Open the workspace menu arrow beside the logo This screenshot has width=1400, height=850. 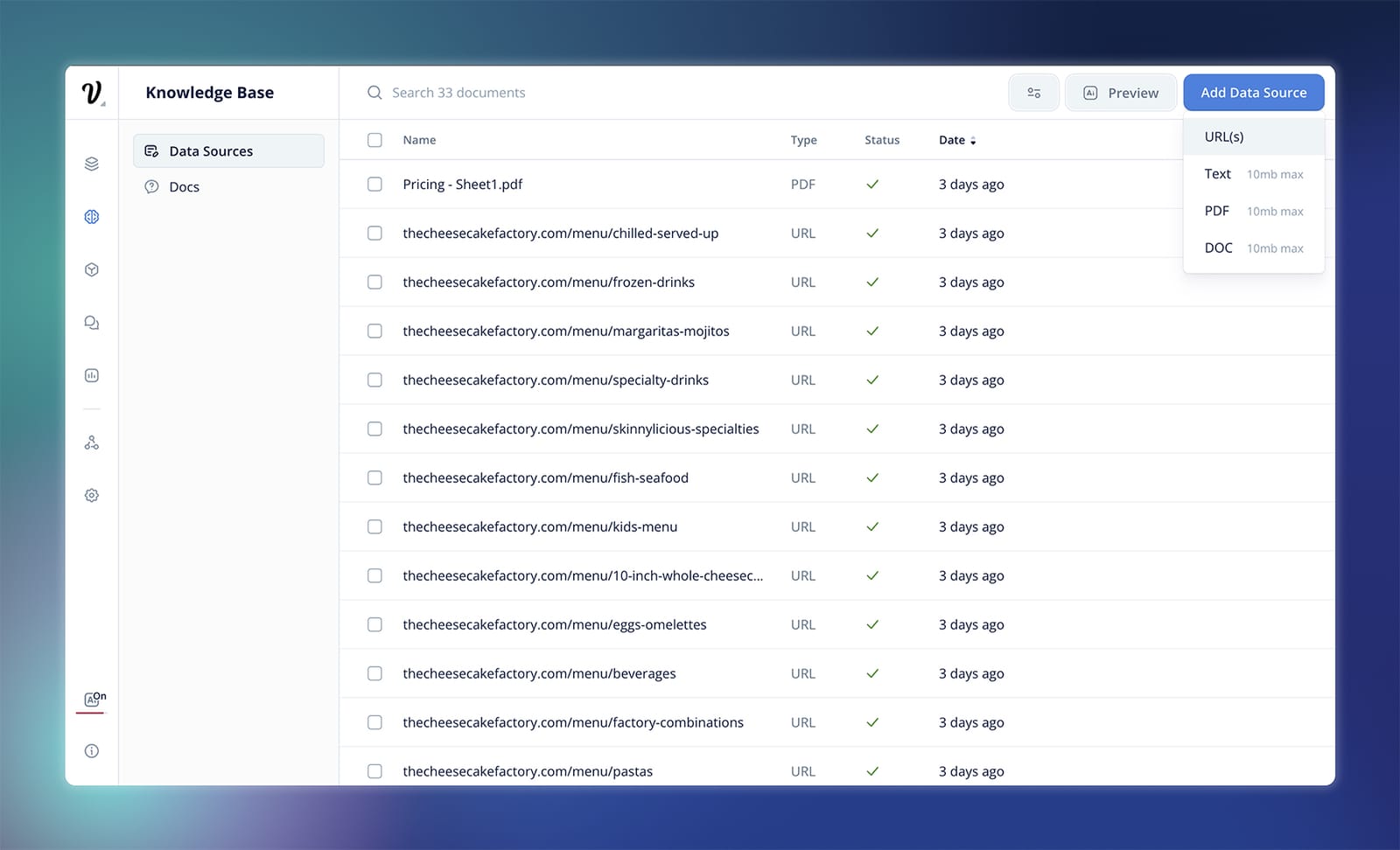[x=103, y=104]
